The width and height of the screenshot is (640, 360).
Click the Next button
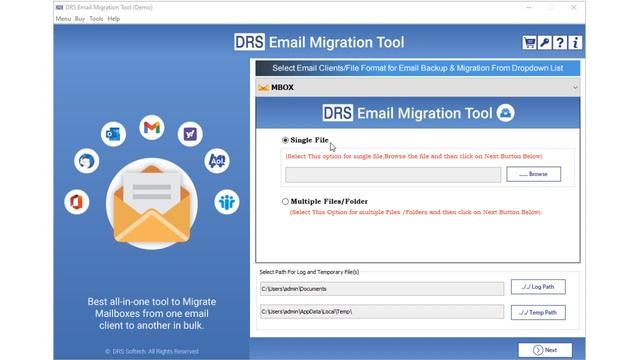click(545, 350)
